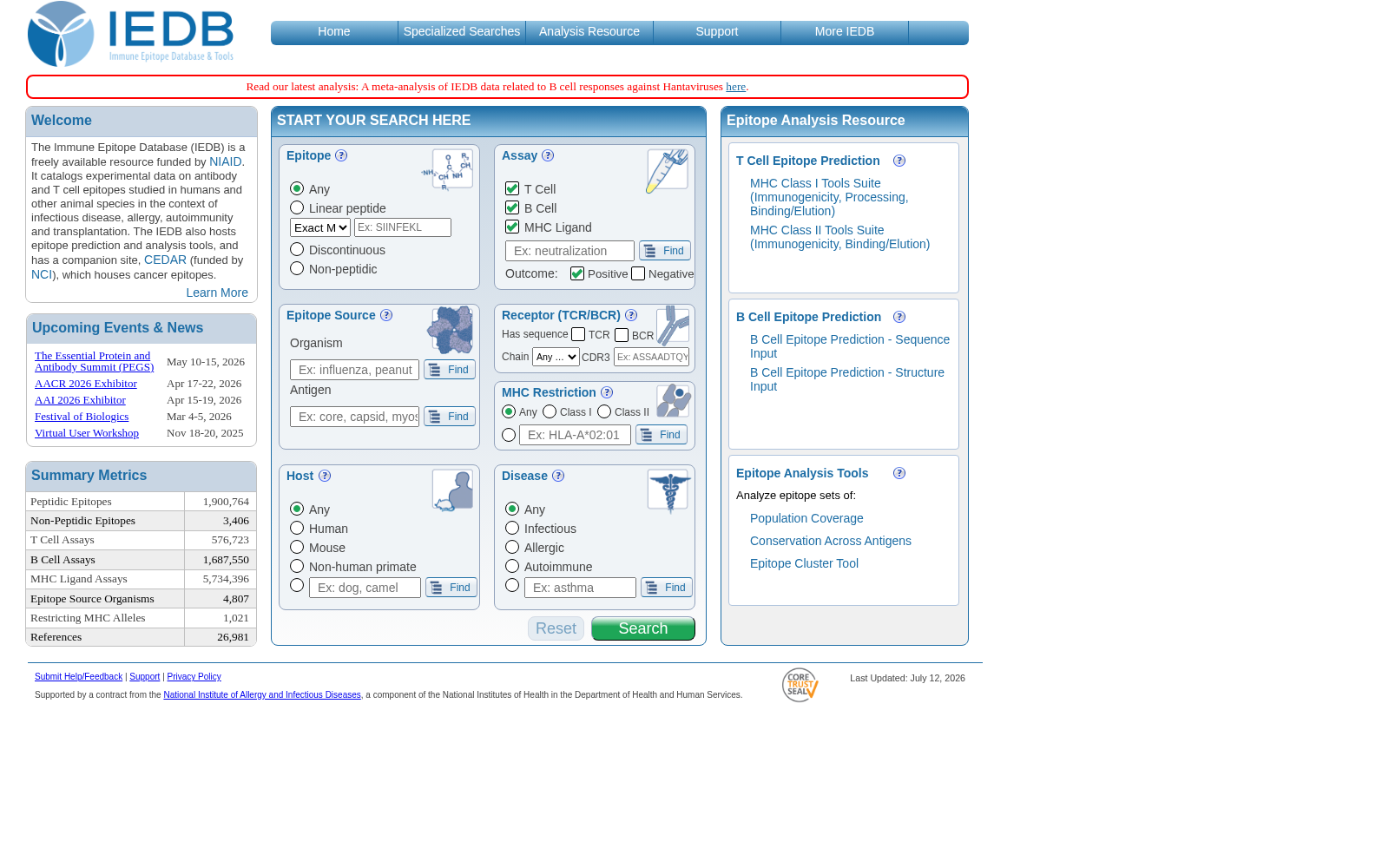Enable the Negative outcome checkbox
This screenshot has width=1389, height=868.
click(638, 273)
